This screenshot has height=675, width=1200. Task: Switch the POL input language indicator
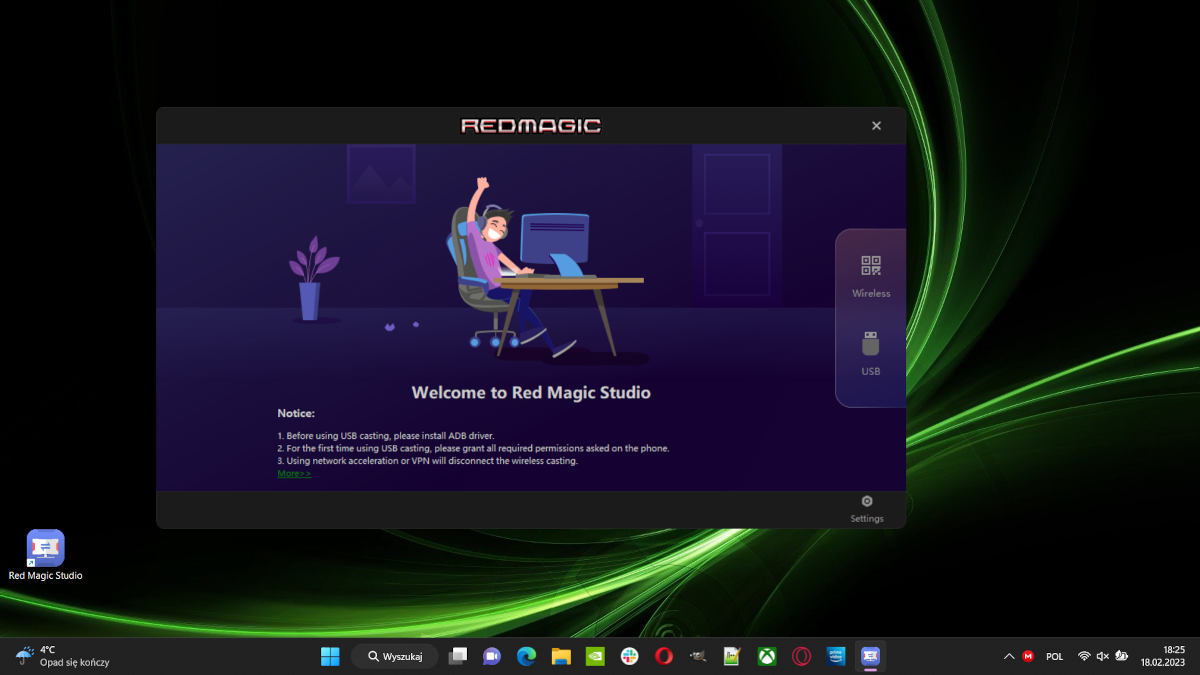click(x=1054, y=656)
